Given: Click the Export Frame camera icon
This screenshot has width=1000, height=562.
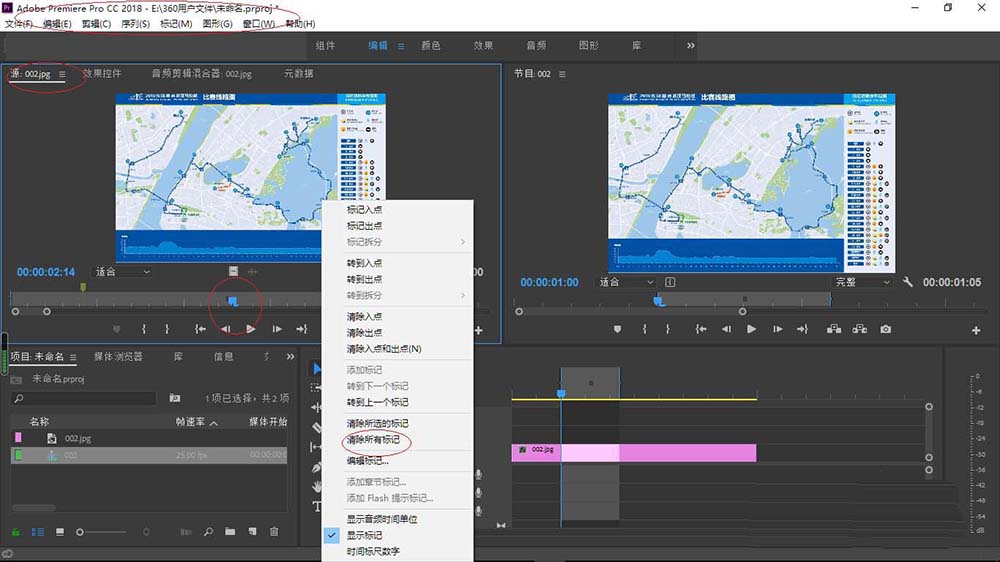Looking at the screenshot, I should tap(885, 329).
